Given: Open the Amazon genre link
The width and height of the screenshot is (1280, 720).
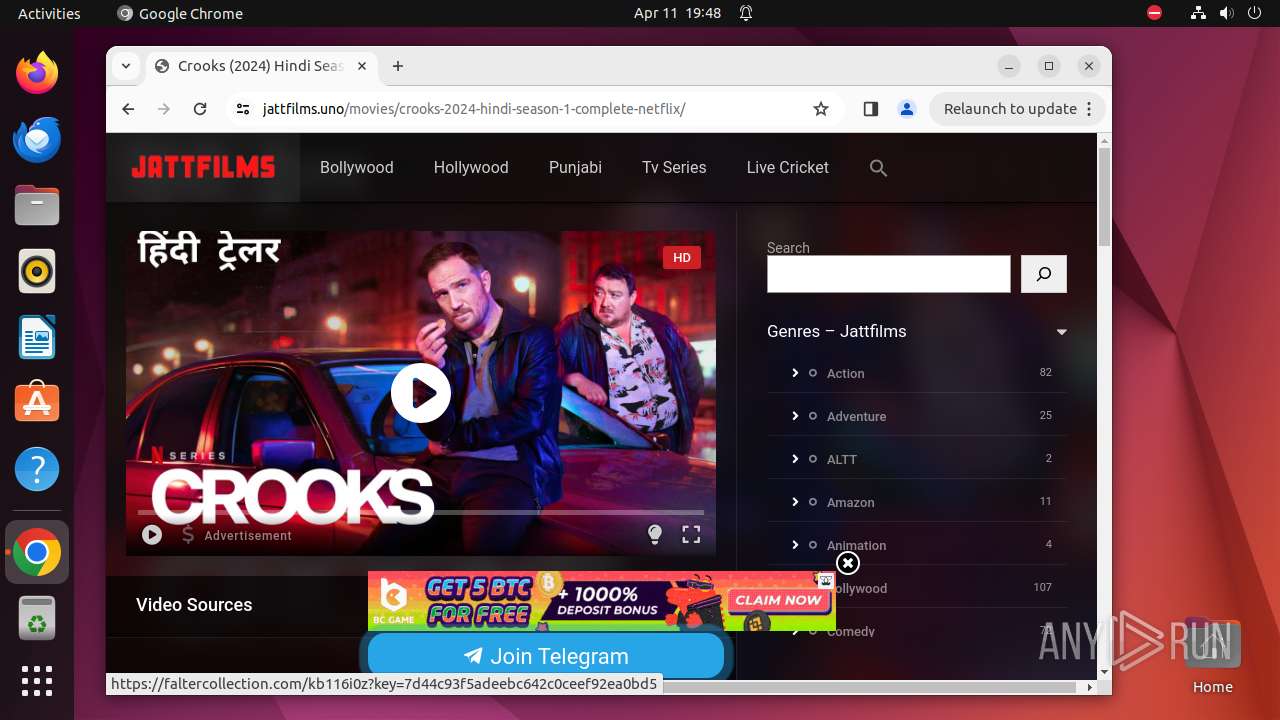Looking at the screenshot, I should [x=850, y=502].
